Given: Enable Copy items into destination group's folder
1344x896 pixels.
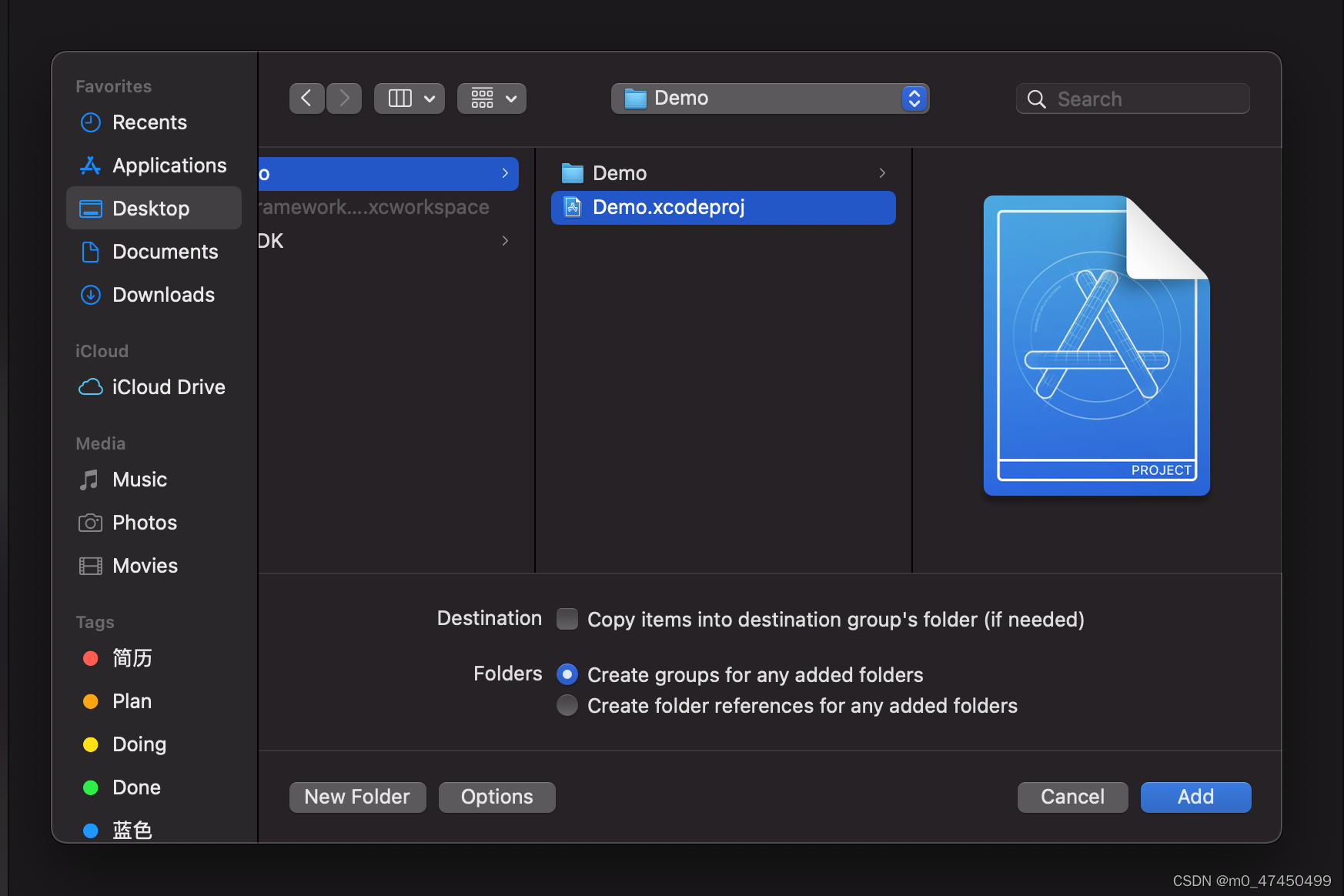Looking at the screenshot, I should click(x=567, y=619).
